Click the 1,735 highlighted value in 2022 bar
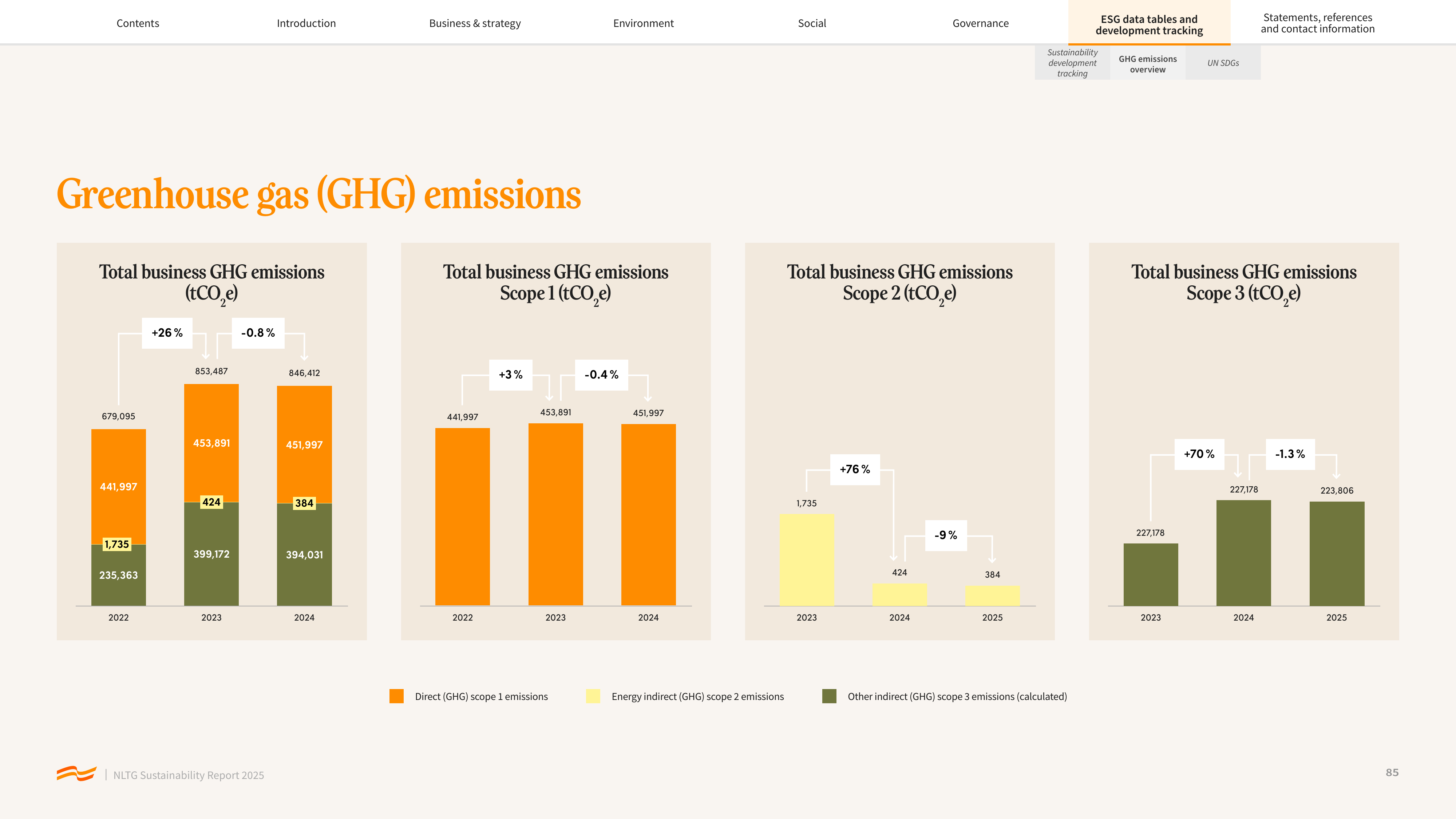The image size is (1456, 819). [116, 544]
